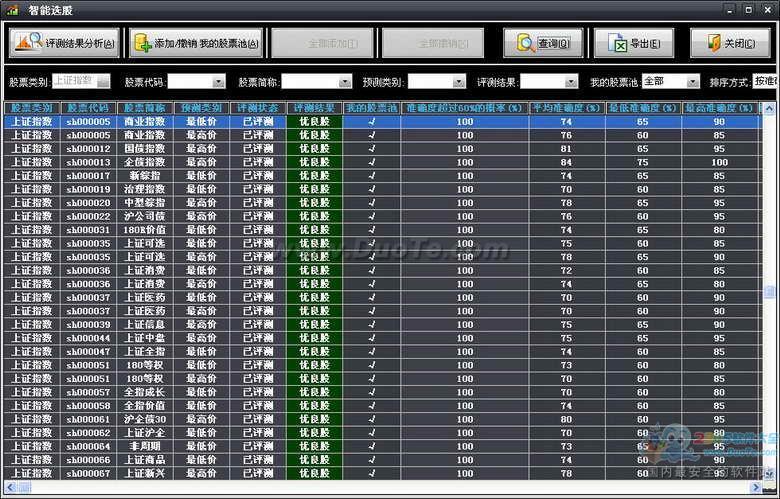Toggle 我的股票池 checkmark for sh000017 新综指
780x499 pixels.
(372, 176)
